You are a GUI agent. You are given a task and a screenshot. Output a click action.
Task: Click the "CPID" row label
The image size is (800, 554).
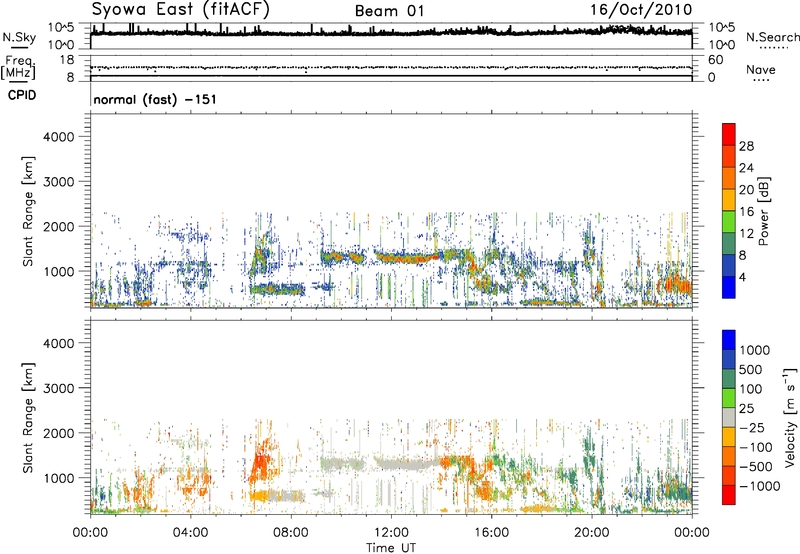click(x=22, y=95)
